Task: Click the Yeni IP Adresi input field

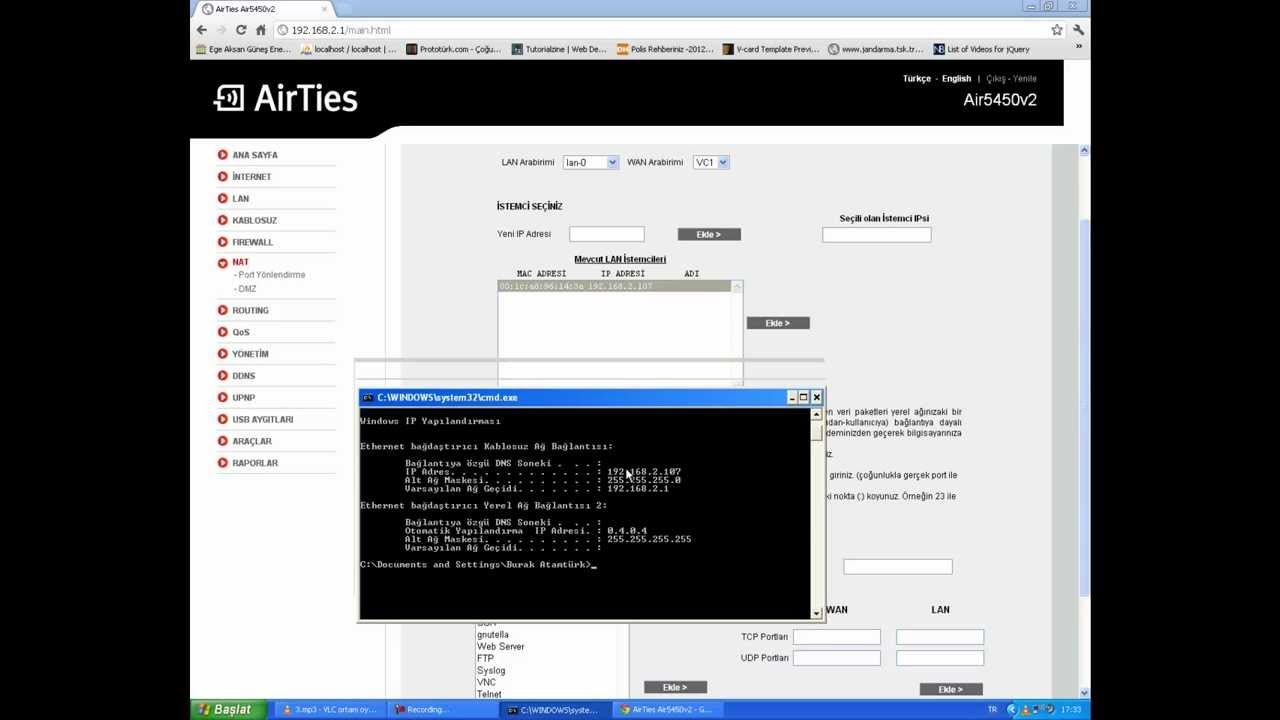Action: 607,234
